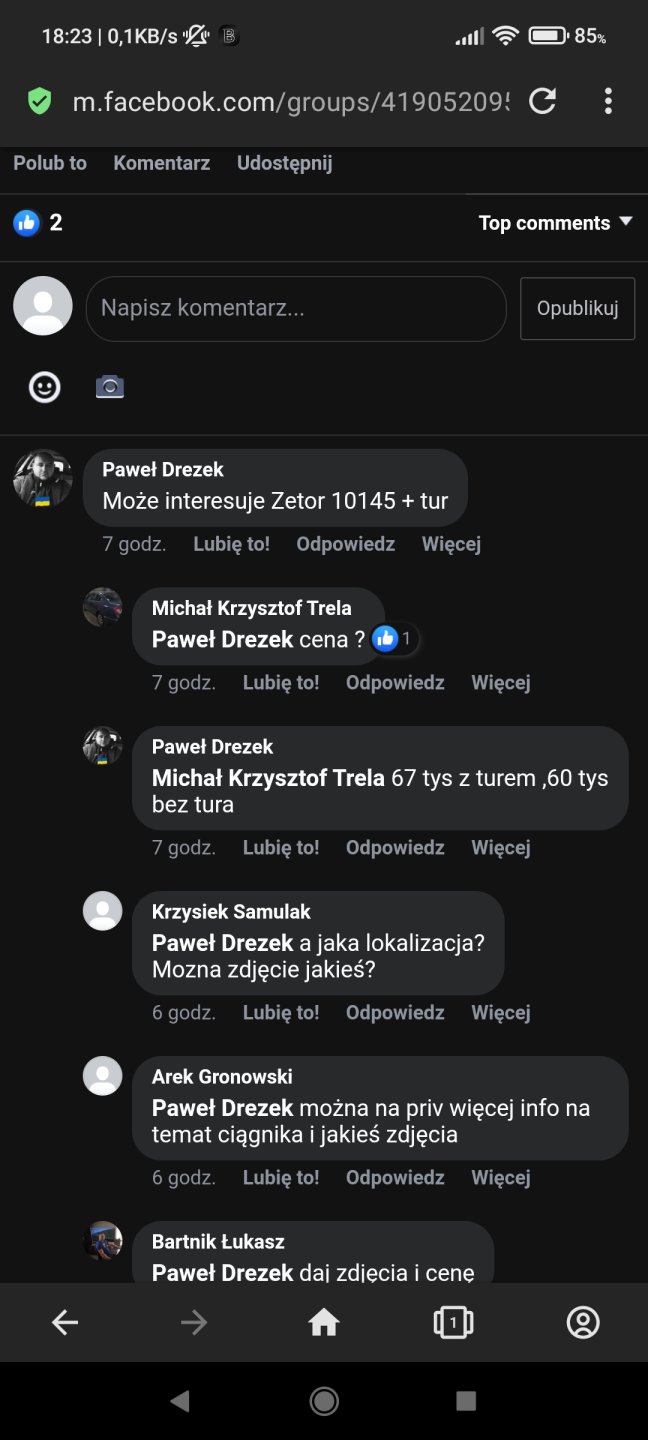Tap Polub to for the post
The image size is (648, 1440).
[x=50, y=163]
